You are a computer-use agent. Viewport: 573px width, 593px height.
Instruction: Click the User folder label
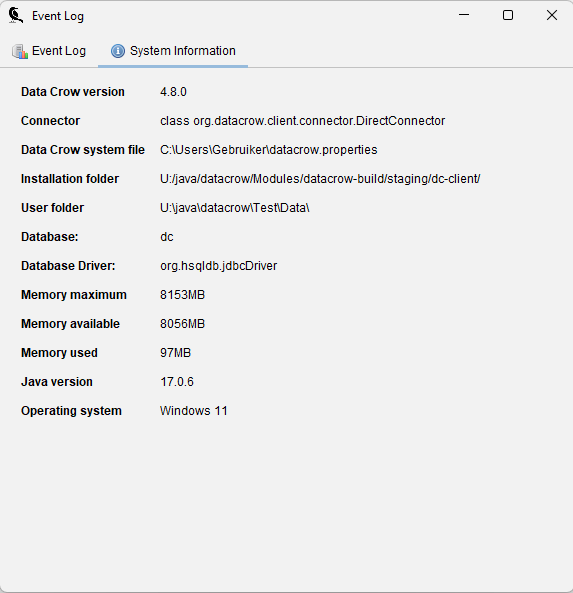(53, 208)
